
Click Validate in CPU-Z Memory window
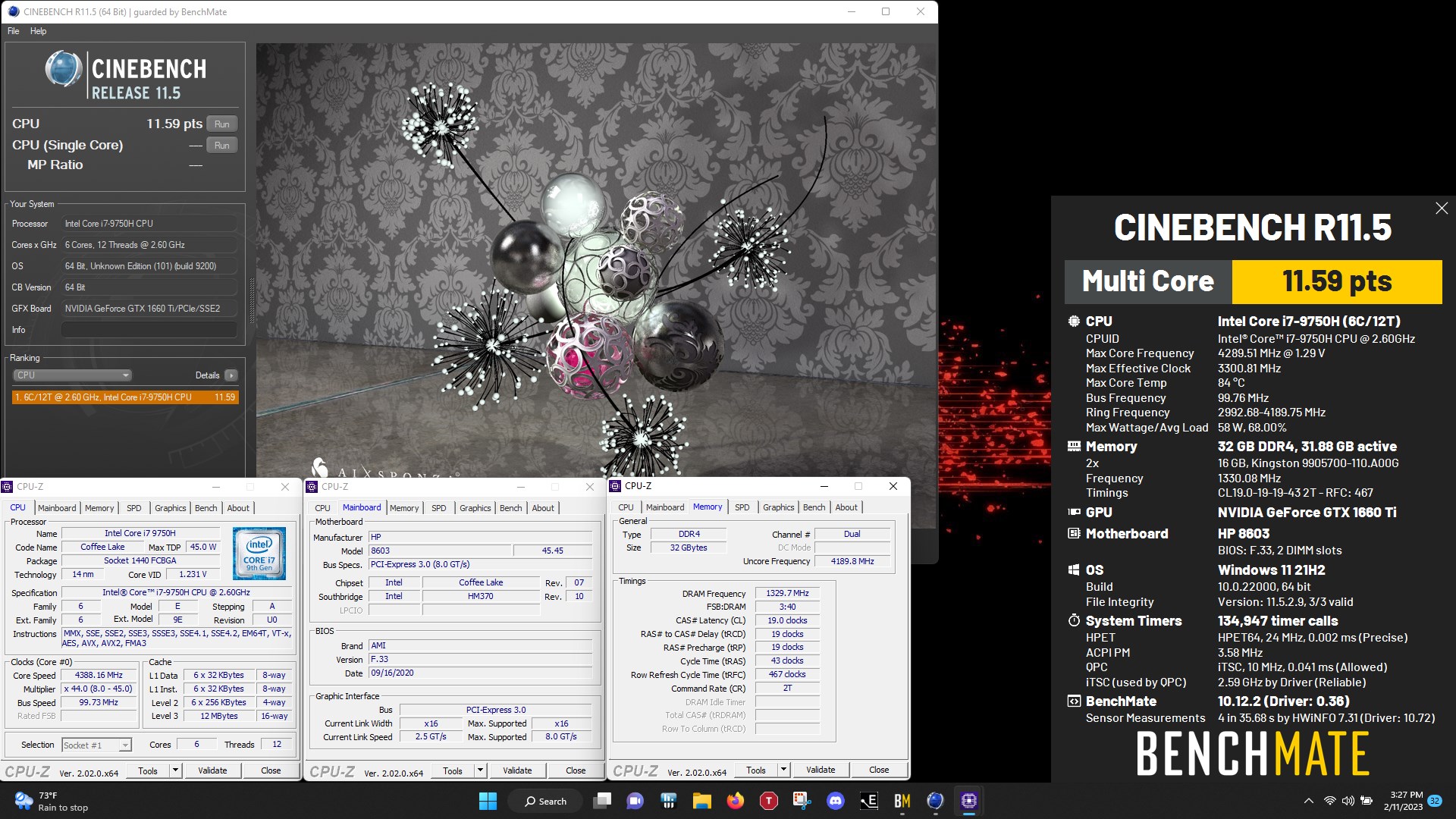pyautogui.click(x=821, y=770)
